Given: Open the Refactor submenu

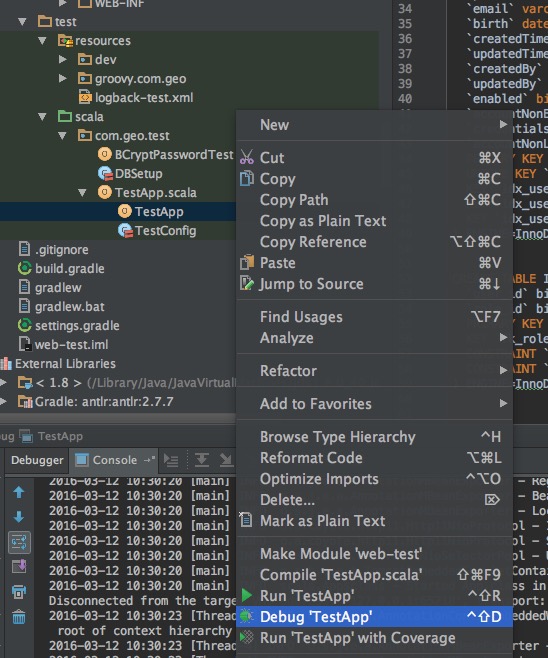Looking at the screenshot, I should [374, 371].
